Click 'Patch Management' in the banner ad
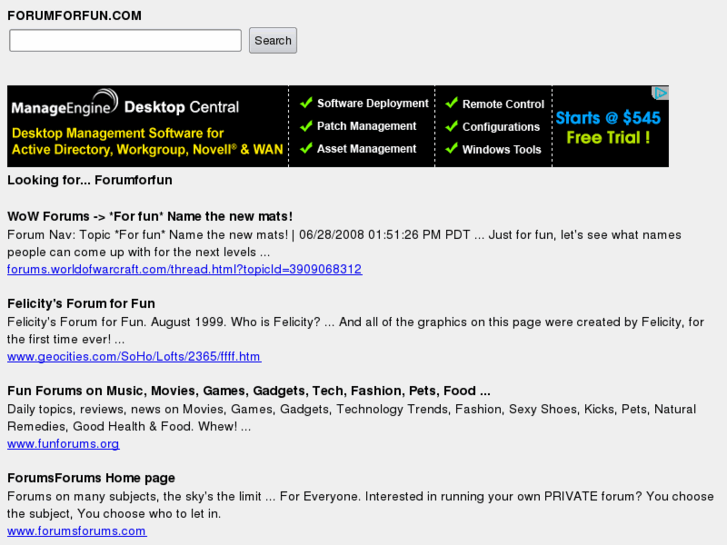The height and width of the screenshot is (545, 727). (x=366, y=126)
